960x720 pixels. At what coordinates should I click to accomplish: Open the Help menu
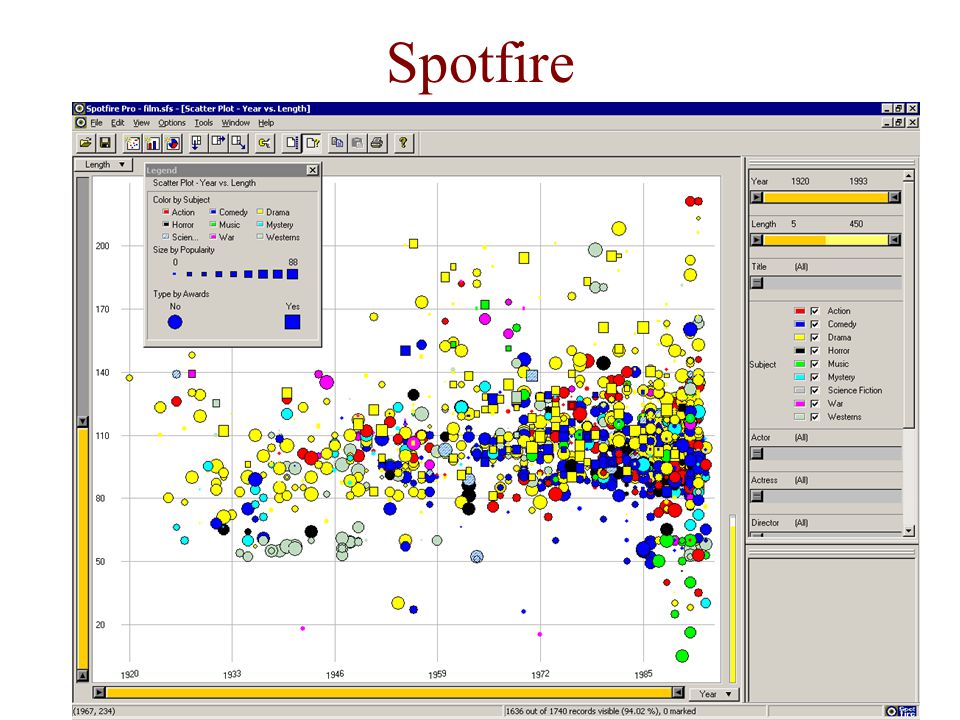point(266,122)
